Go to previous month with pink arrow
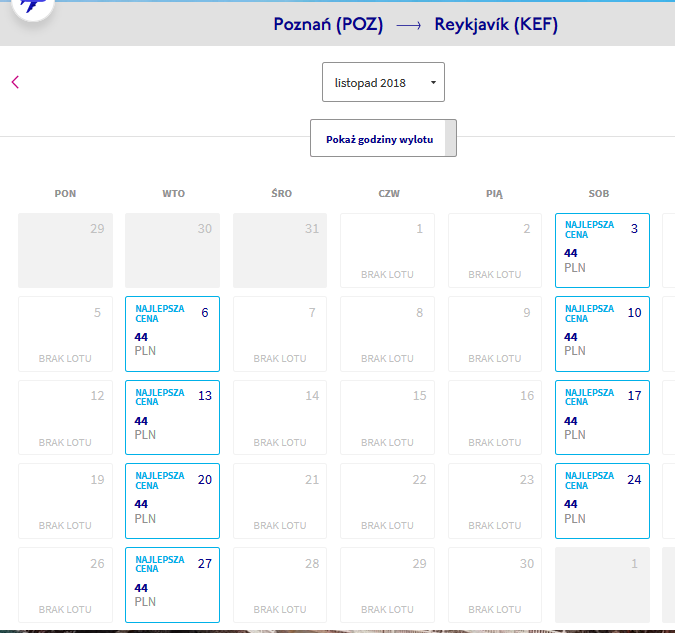The height and width of the screenshot is (633, 675). point(15,82)
